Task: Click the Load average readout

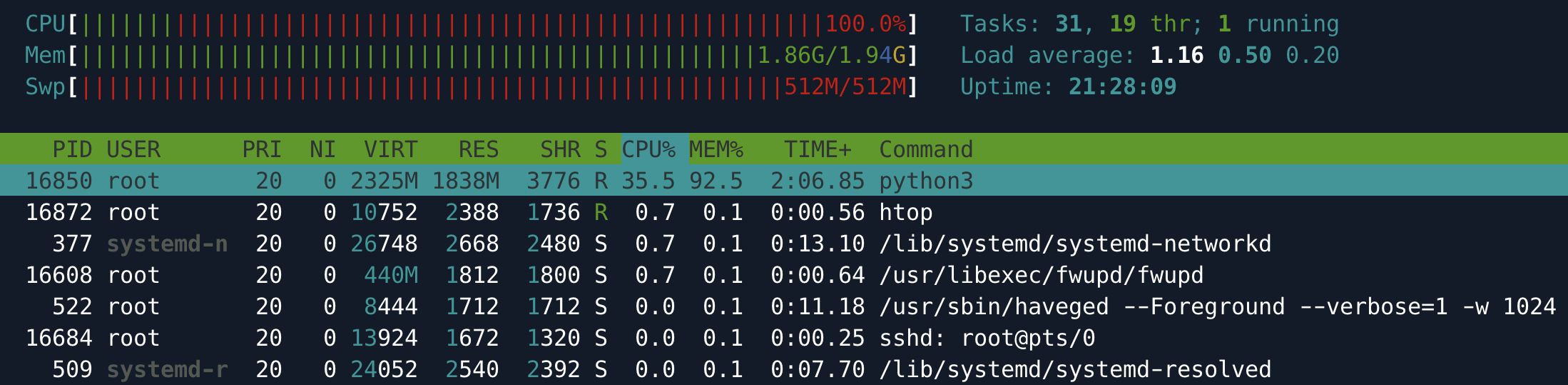Action: click(x=1149, y=56)
